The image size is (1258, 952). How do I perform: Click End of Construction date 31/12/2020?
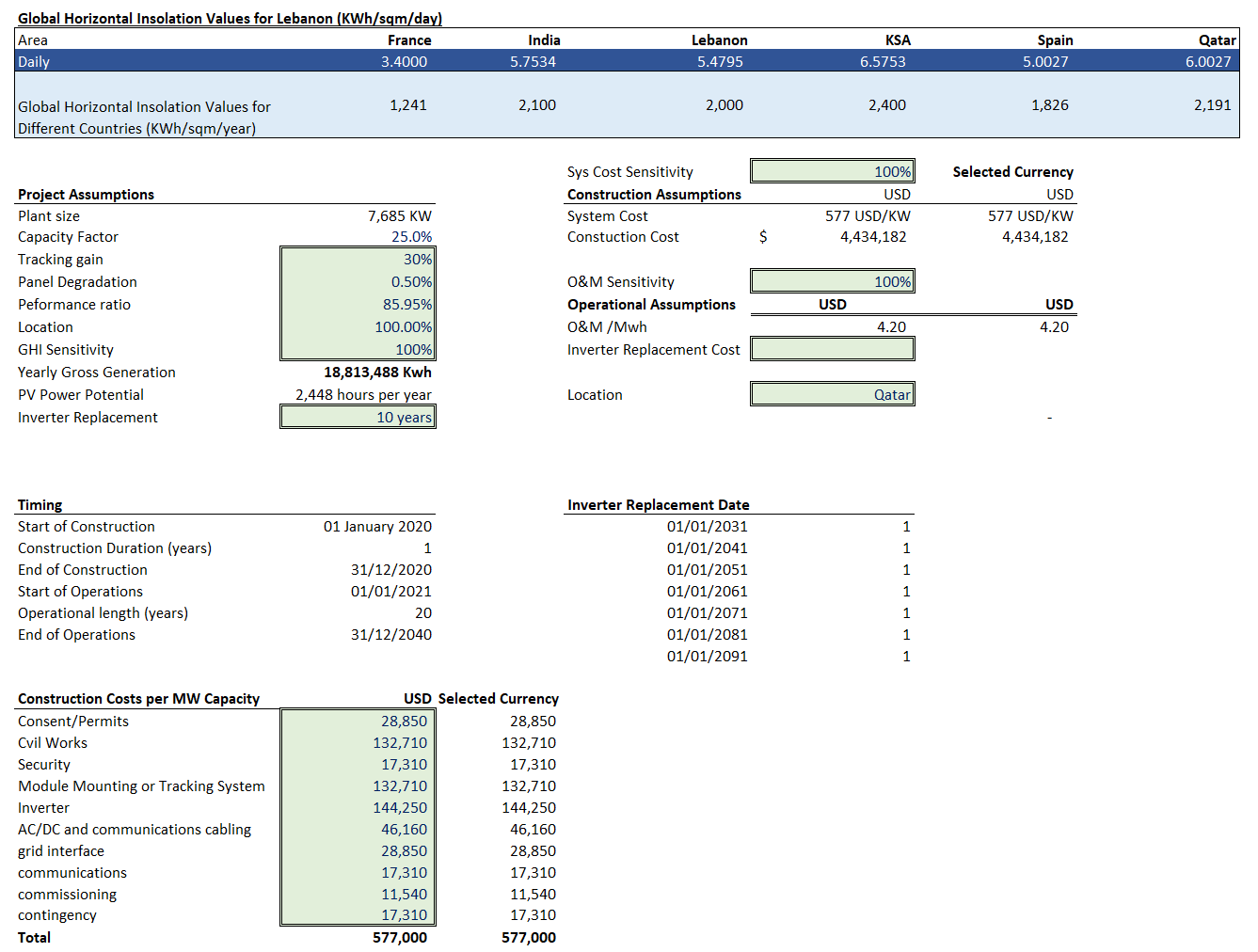[391, 569]
